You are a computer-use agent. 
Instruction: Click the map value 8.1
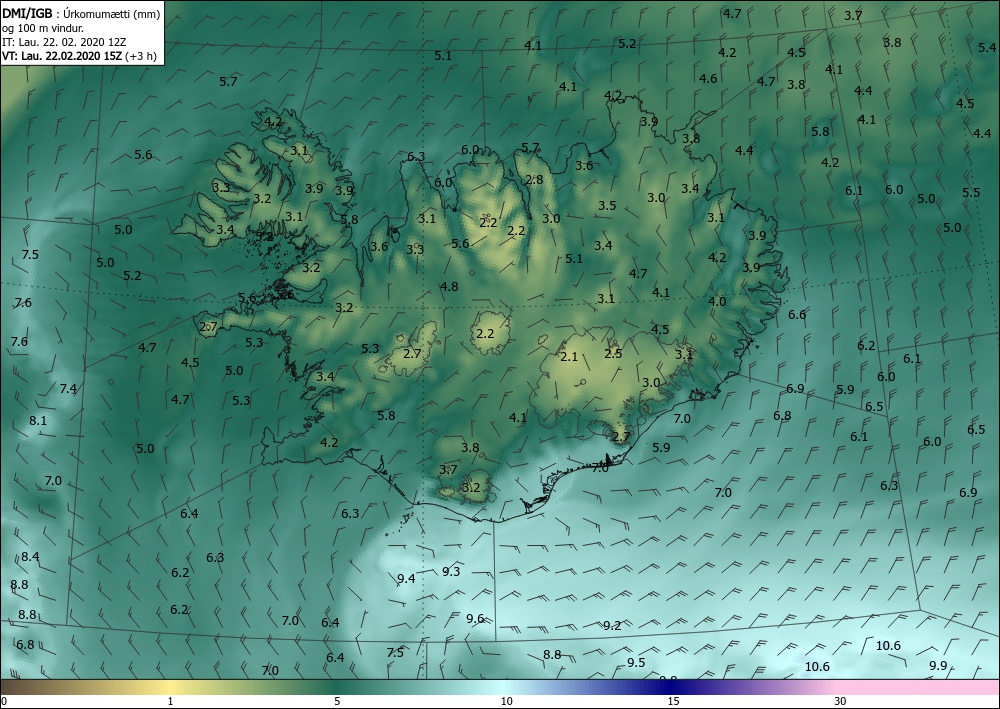click(38, 421)
